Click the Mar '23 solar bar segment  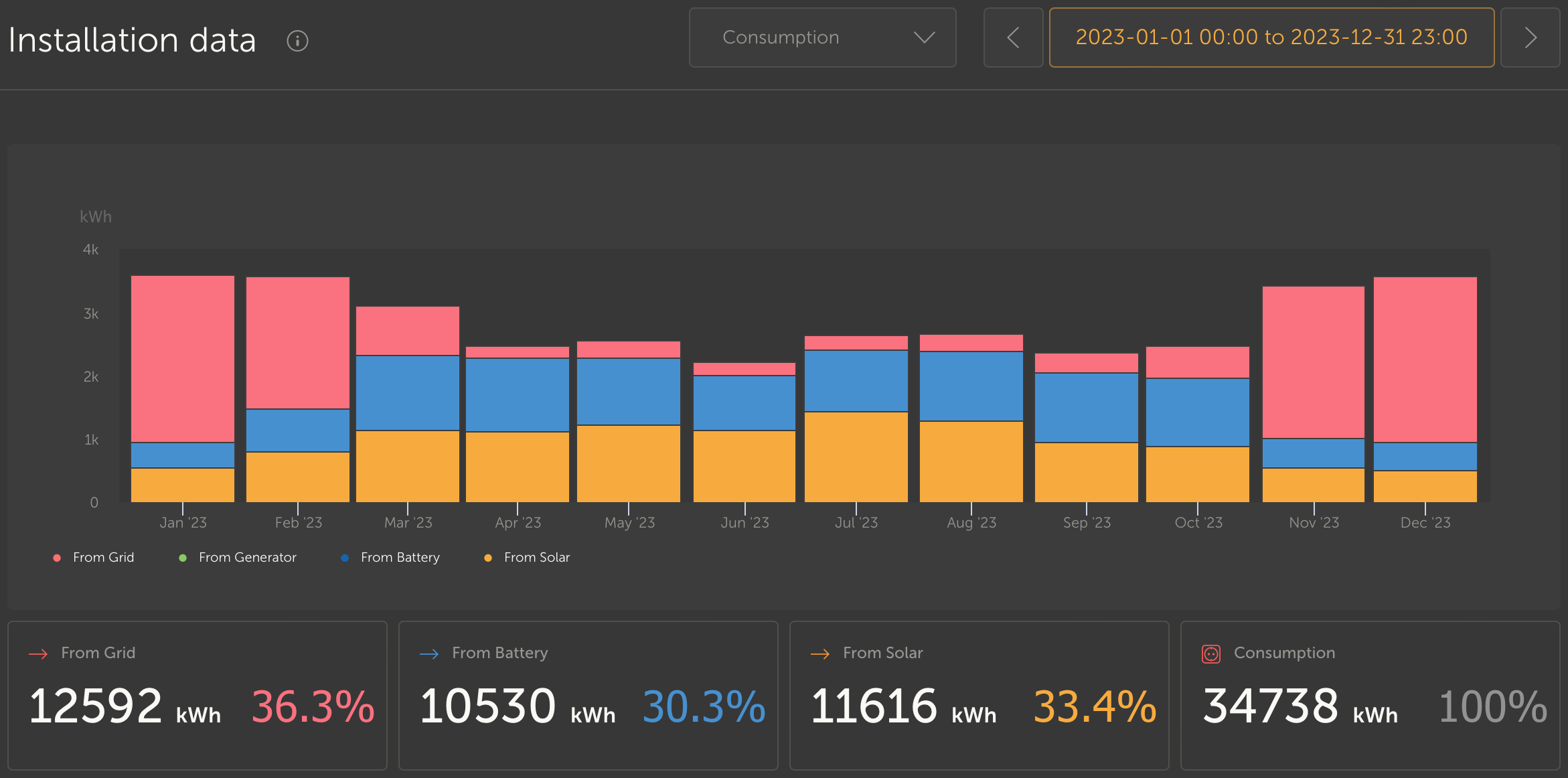pos(408,466)
